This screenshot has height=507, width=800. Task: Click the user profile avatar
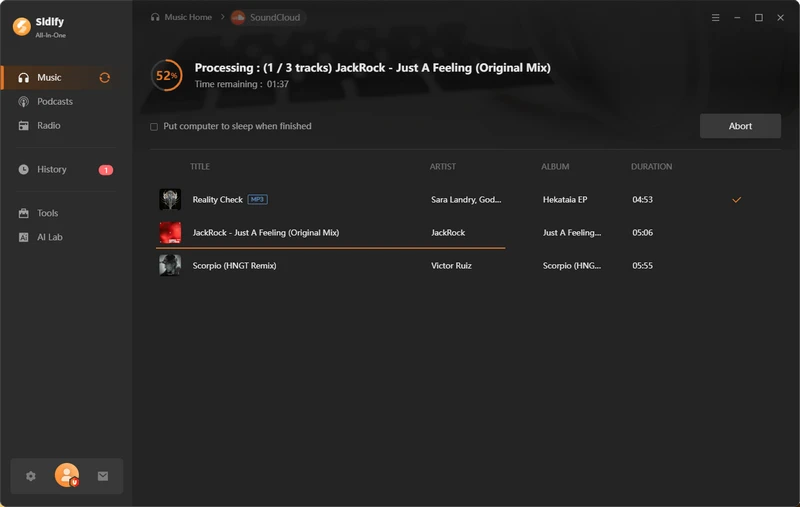(67, 475)
